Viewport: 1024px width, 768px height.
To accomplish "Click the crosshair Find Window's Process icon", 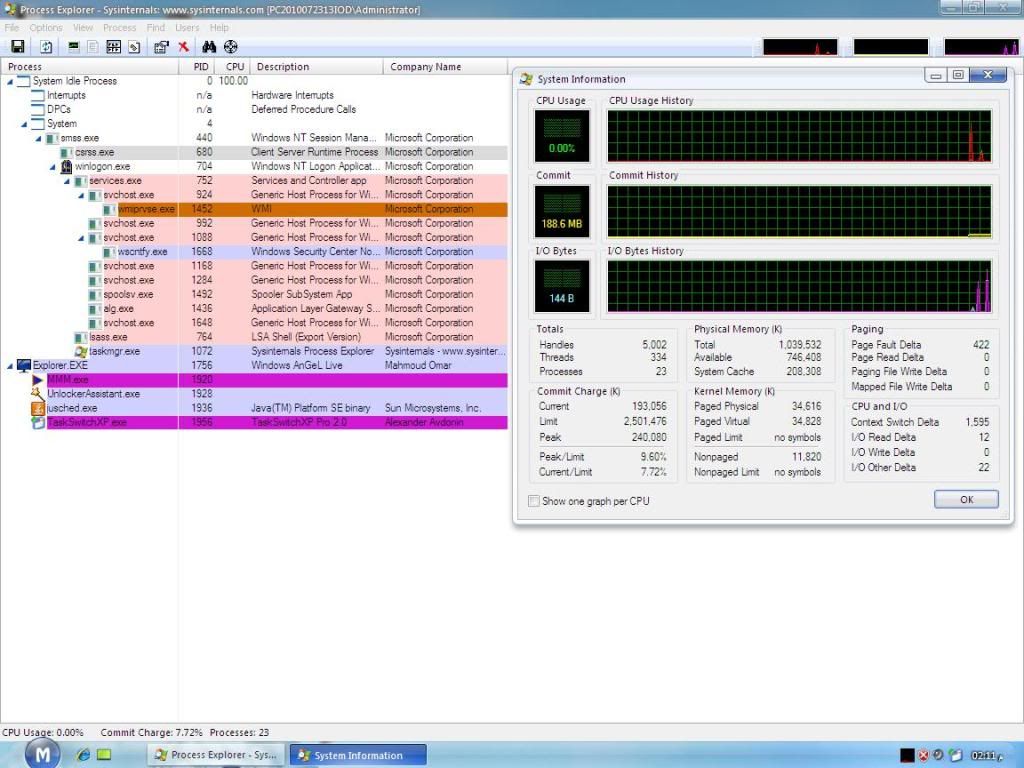I will click(x=231, y=46).
